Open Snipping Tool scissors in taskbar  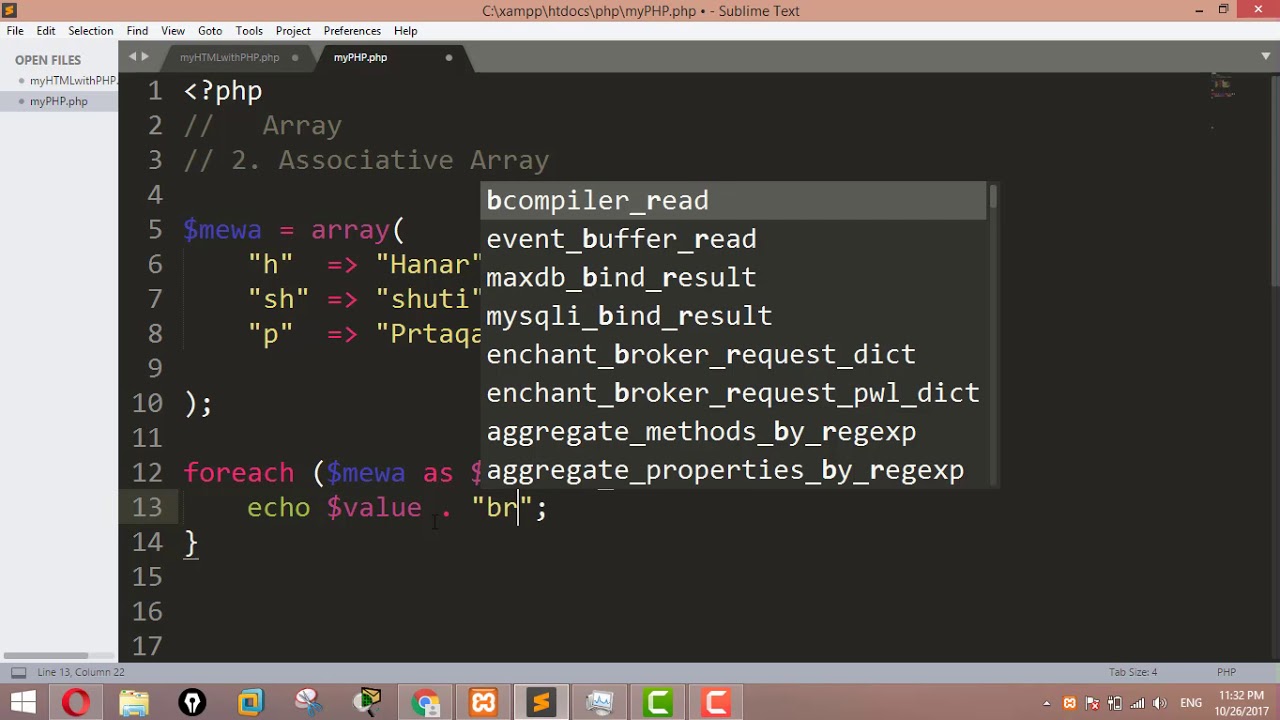[x=308, y=703]
